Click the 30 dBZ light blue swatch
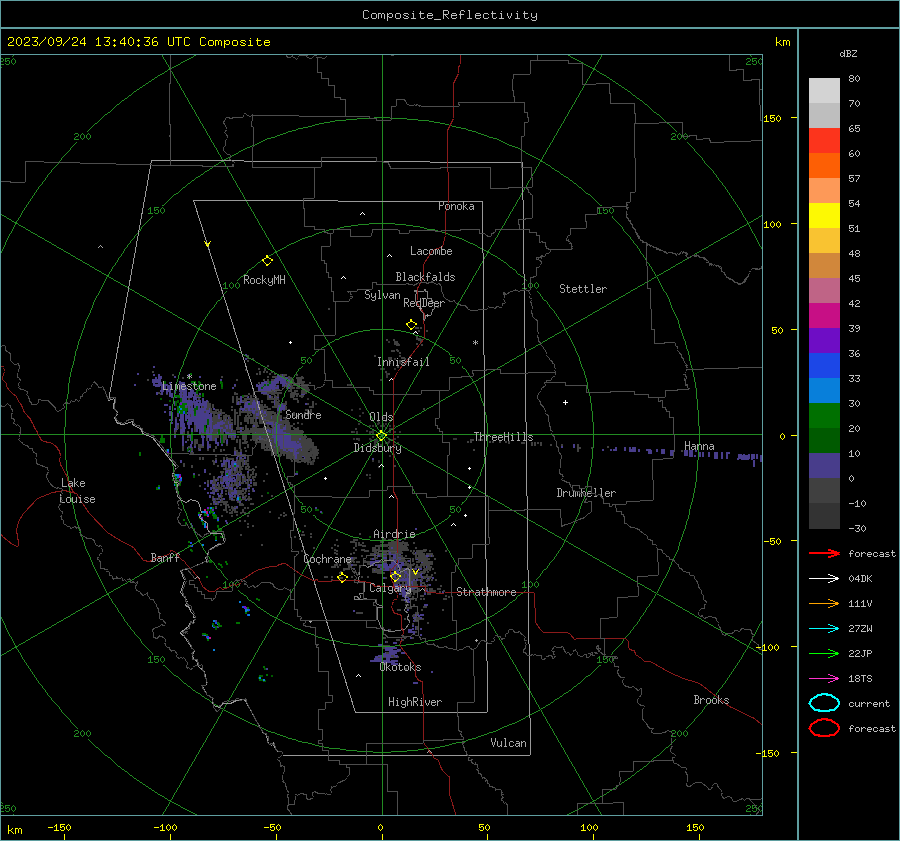Screen dimensions: 900x841 [x=824, y=390]
